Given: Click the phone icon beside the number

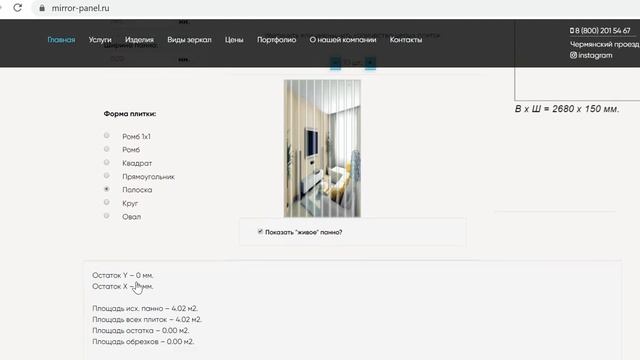Looking at the screenshot, I should (572, 31).
